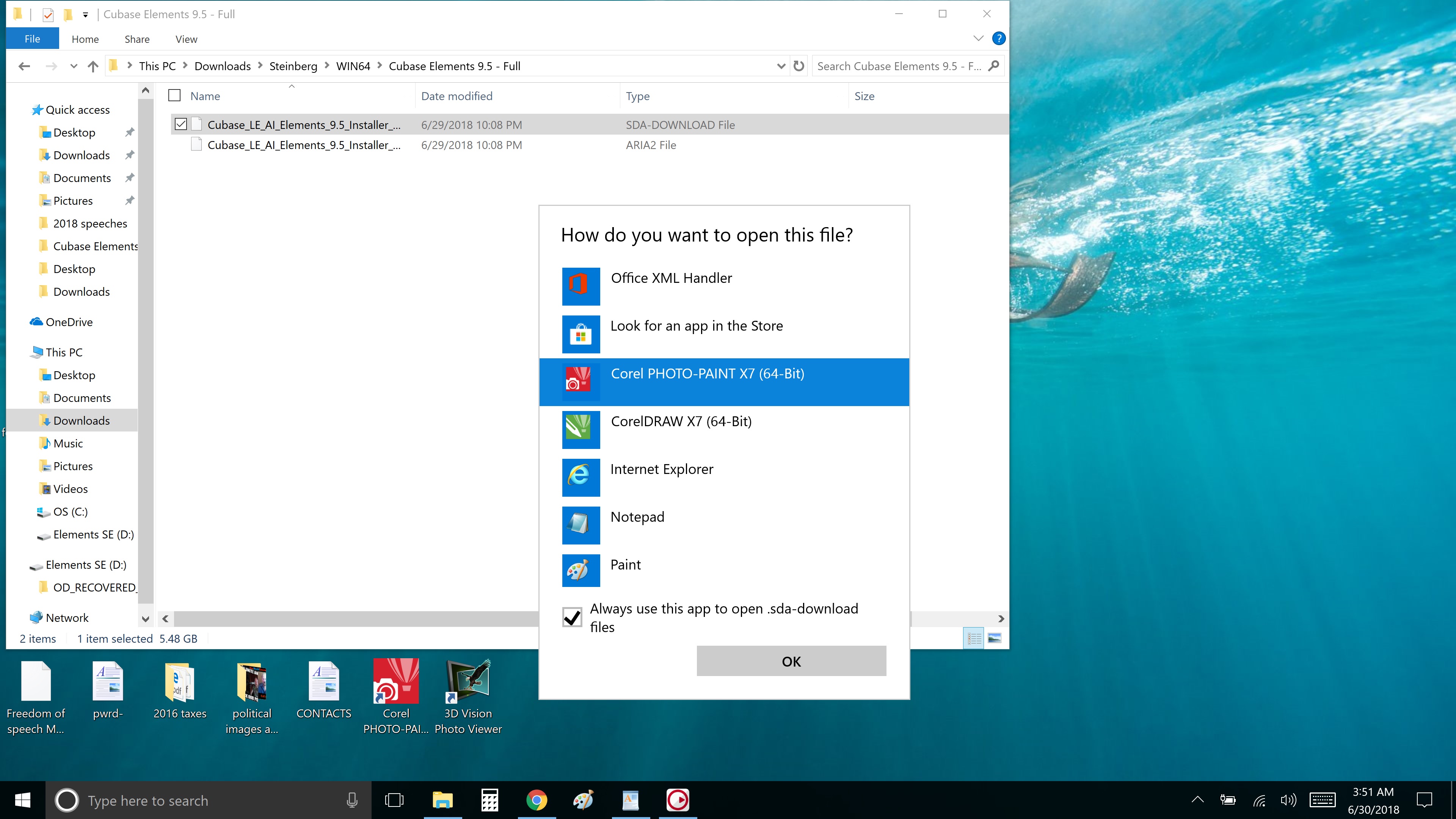The image size is (1456, 819).
Task: Open the File menu tab
Action: 32,38
